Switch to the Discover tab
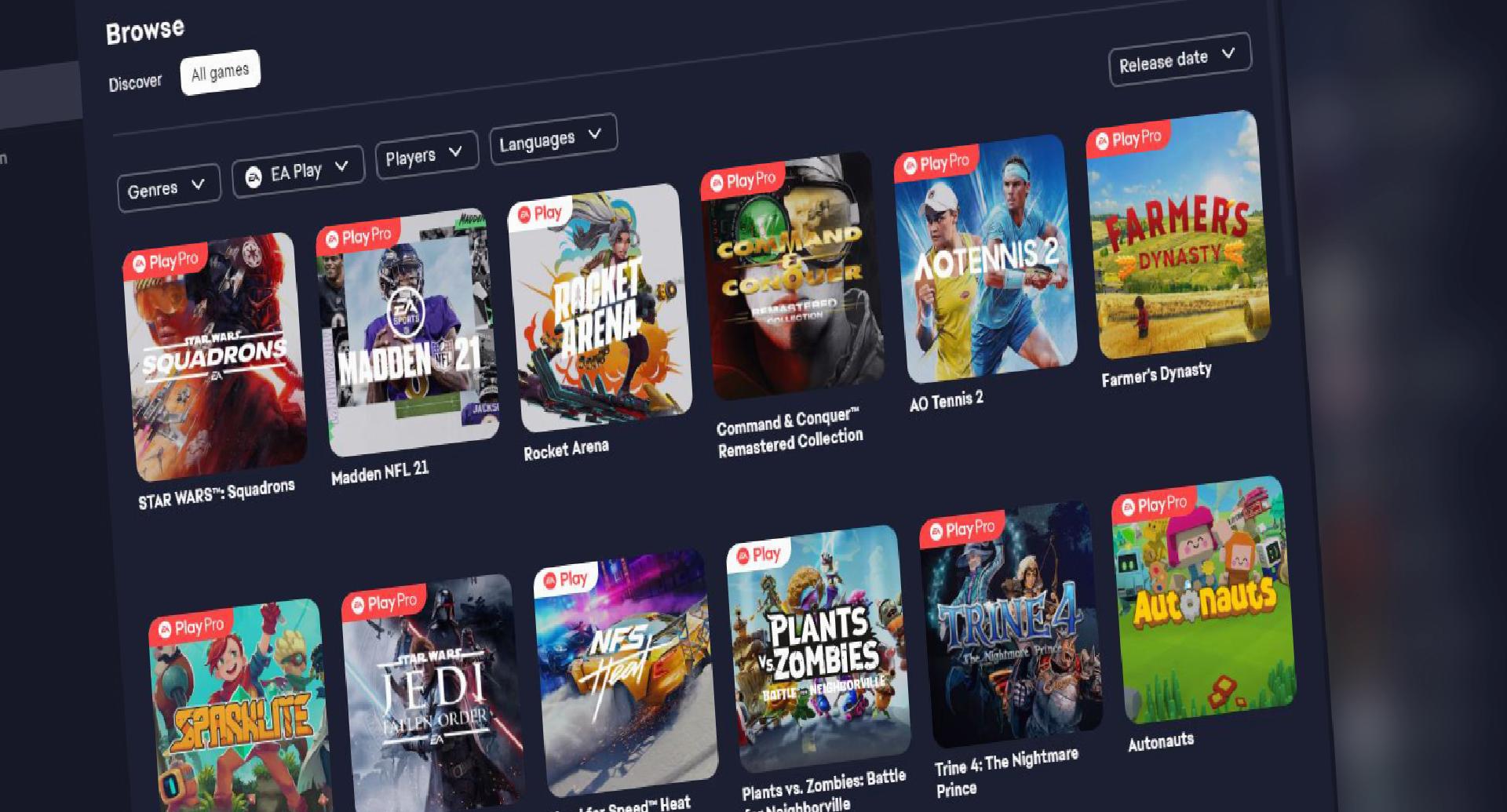This screenshot has height=812, width=1507. point(135,82)
